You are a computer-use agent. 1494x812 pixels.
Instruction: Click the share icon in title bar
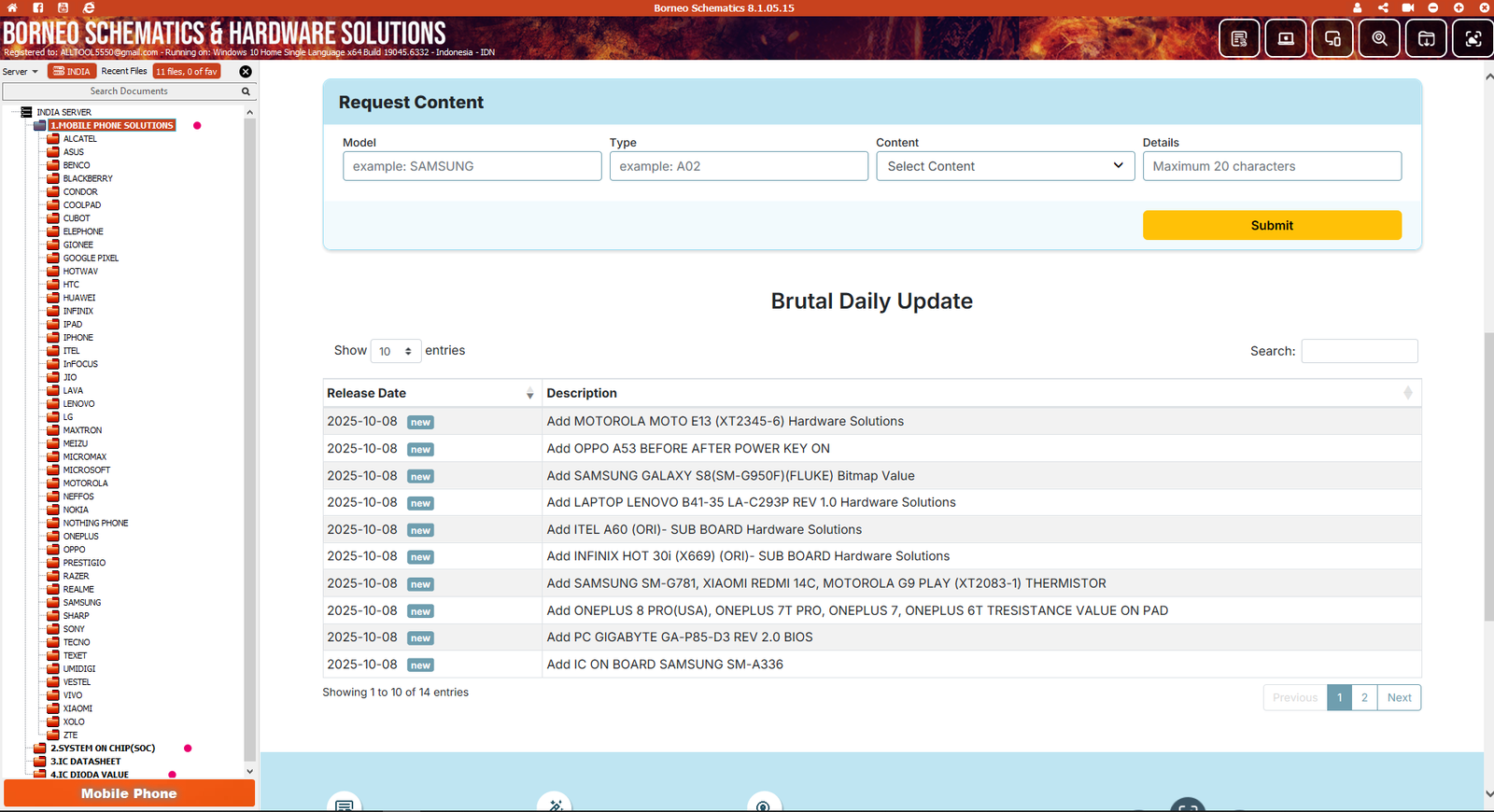[1383, 7]
